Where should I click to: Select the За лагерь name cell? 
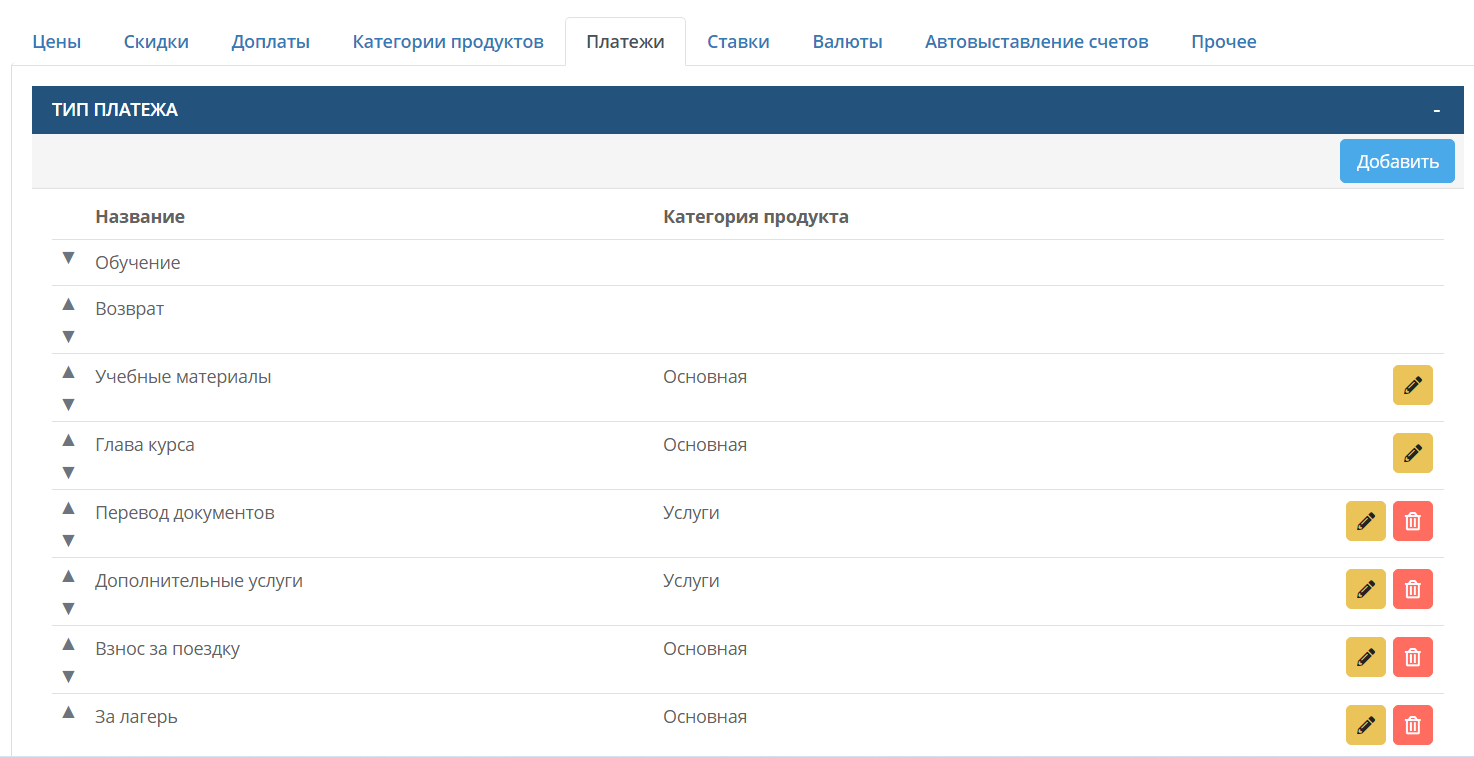click(x=136, y=717)
